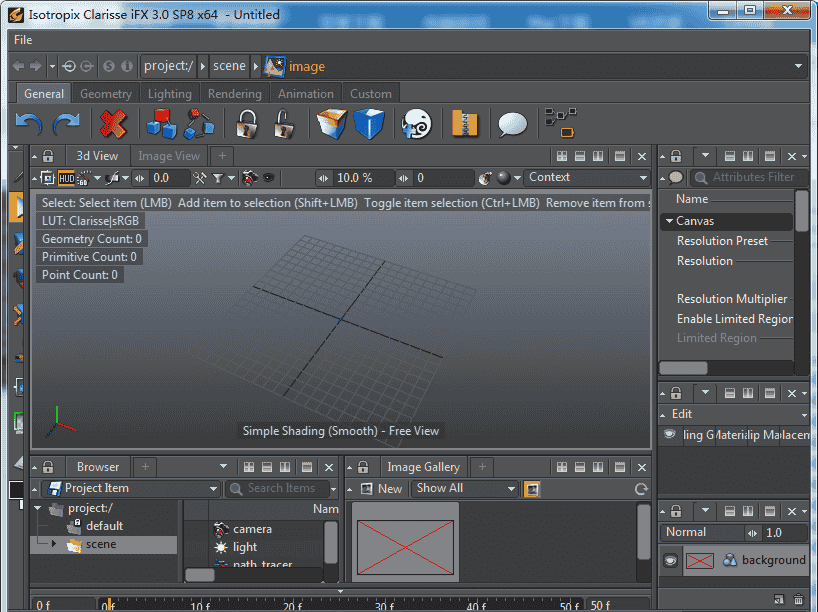The image size is (818, 612).
Task: Click the comment speech bubble icon
Action: point(511,123)
